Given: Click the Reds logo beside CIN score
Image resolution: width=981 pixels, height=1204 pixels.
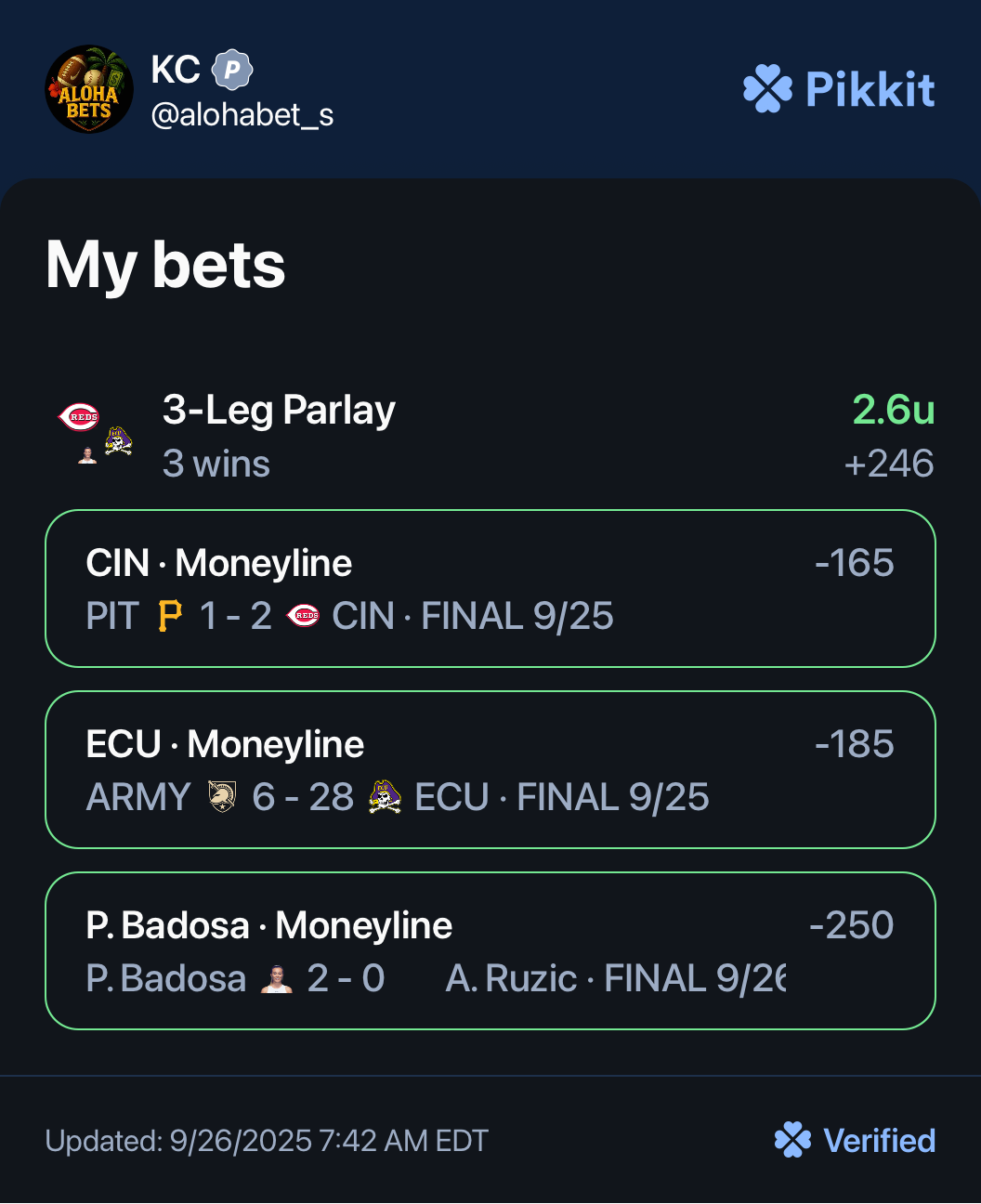Looking at the screenshot, I should pyautogui.click(x=303, y=616).
